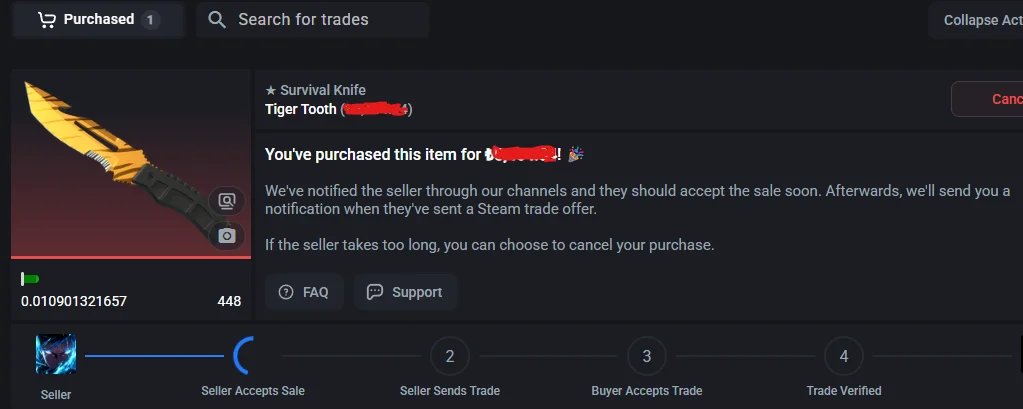
Task: Open the inspect-in-game icon on knife image
Action: coord(227,201)
